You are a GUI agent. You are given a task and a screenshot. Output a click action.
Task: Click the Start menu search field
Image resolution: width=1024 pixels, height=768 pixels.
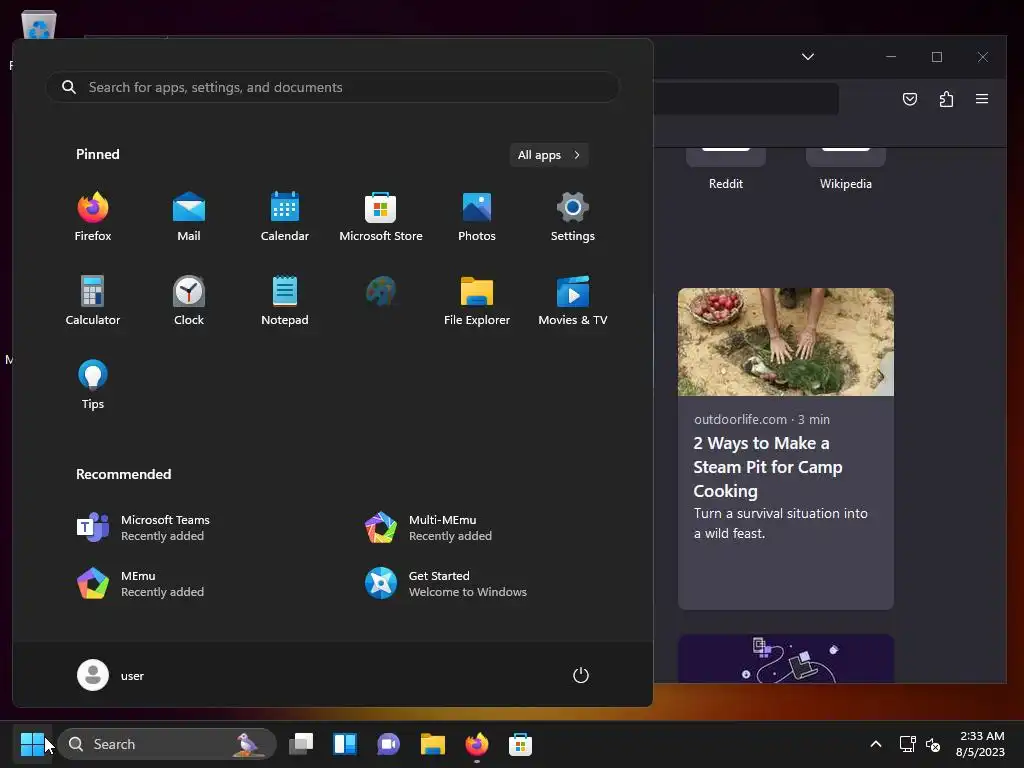(x=332, y=87)
